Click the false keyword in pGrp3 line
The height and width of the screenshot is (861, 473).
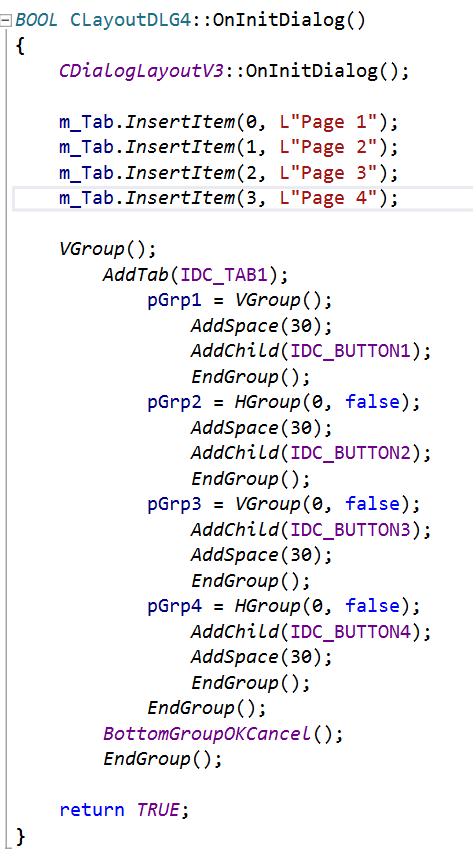(372, 504)
